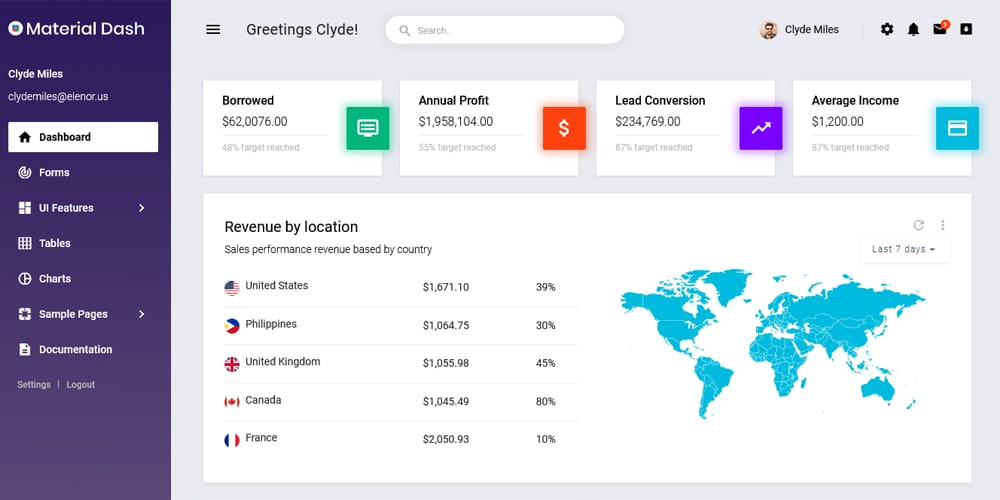Click the Logout link
The image size is (1000, 500).
click(x=81, y=385)
